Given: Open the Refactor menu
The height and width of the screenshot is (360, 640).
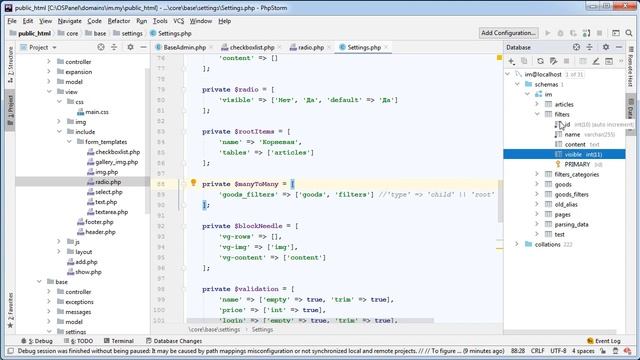Looking at the screenshot, I should pyautogui.click(x=119, y=21).
